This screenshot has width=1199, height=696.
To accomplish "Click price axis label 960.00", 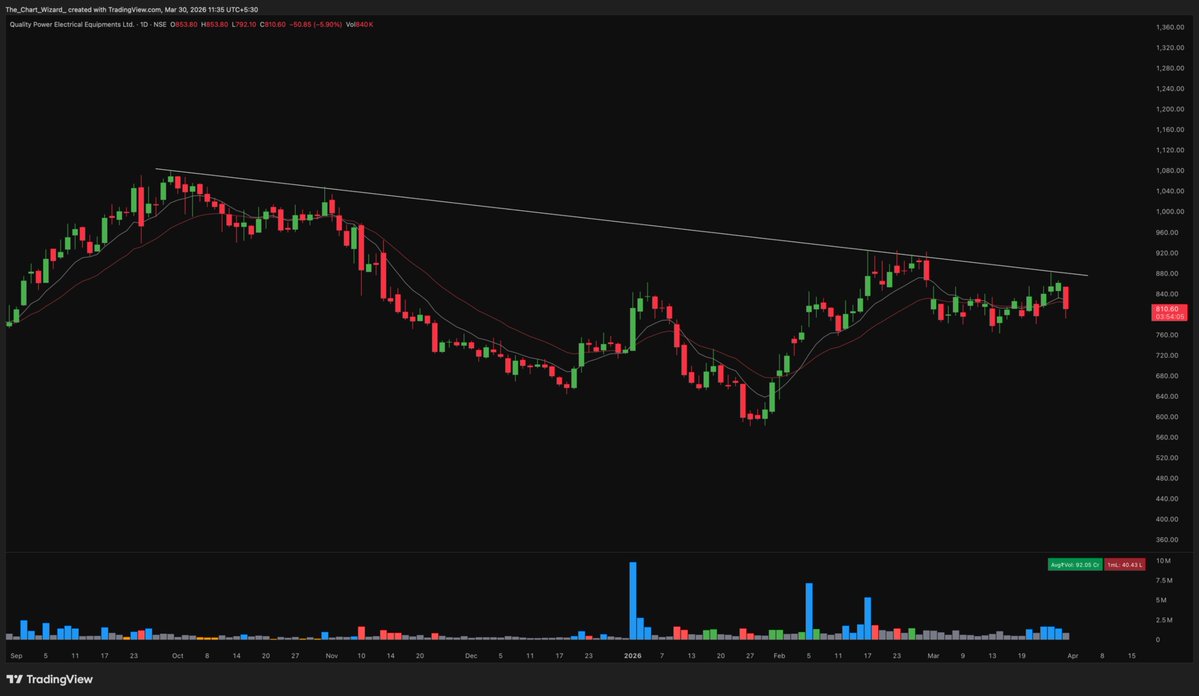I will [x=1167, y=233].
